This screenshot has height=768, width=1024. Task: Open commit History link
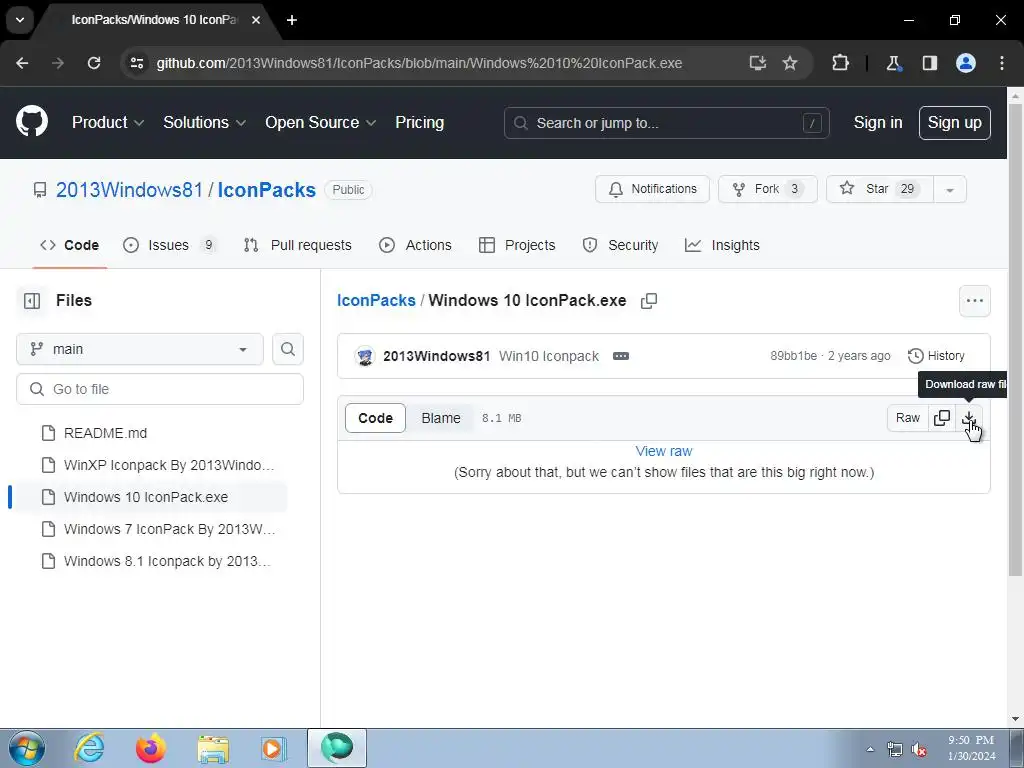coord(936,356)
